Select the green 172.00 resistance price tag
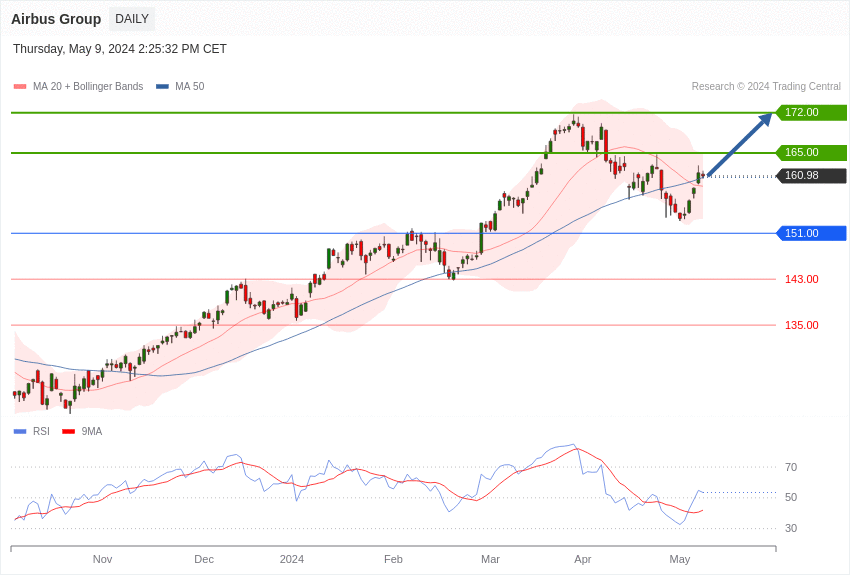Viewport: 850px width, 576px height. click(811, 113)
